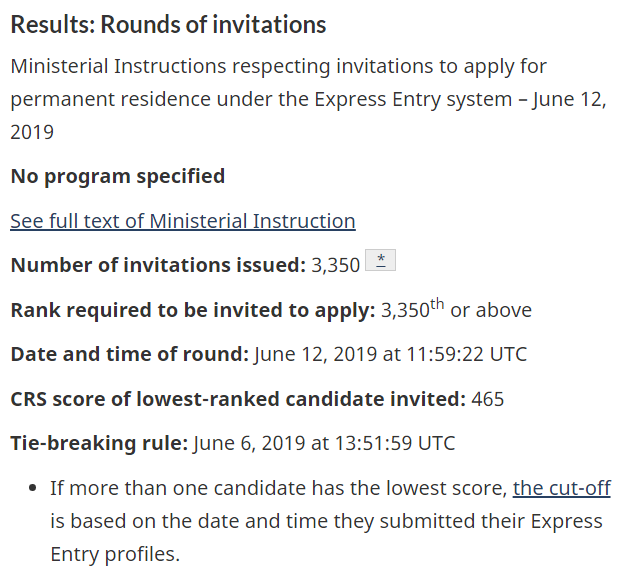The image size is (623, 580).
Task: Click the "or above" text after the rank
Action: 491,310
